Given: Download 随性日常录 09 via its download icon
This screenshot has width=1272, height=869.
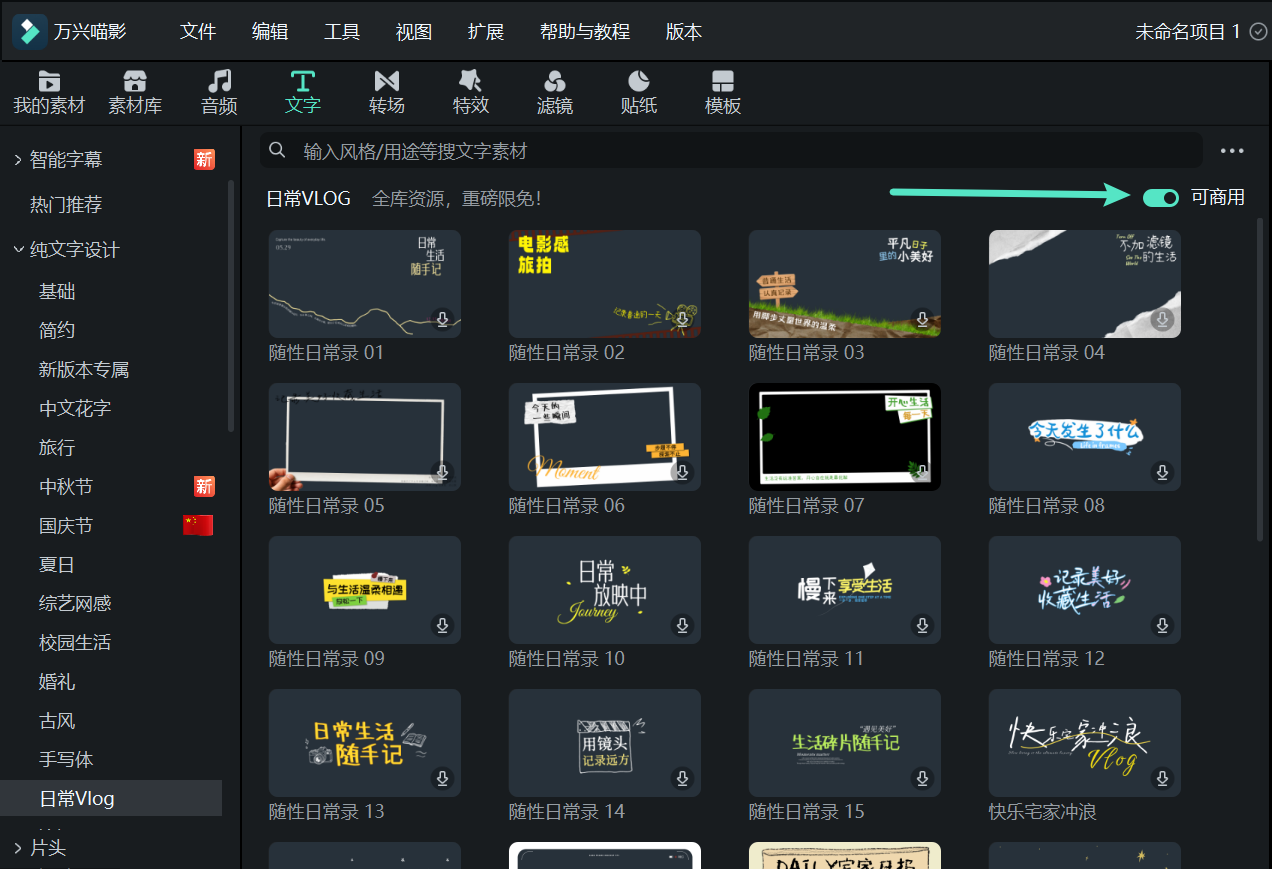Looking at the screenshot, I should click(443, 625).
